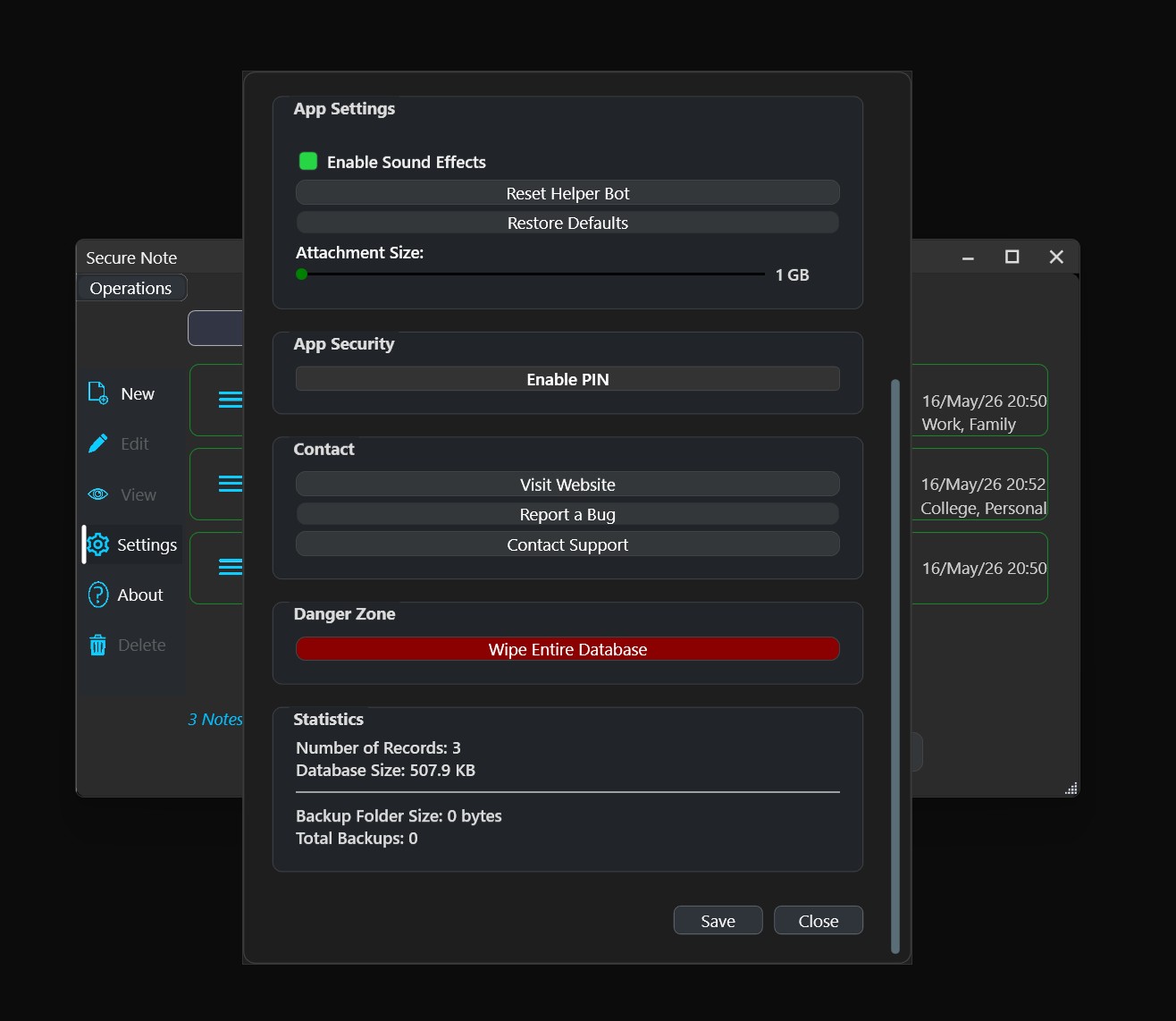Viewport: 1176px width, 1021px height.
Task: Click the "Work, Family" tags text
Action: click(969, 425)
